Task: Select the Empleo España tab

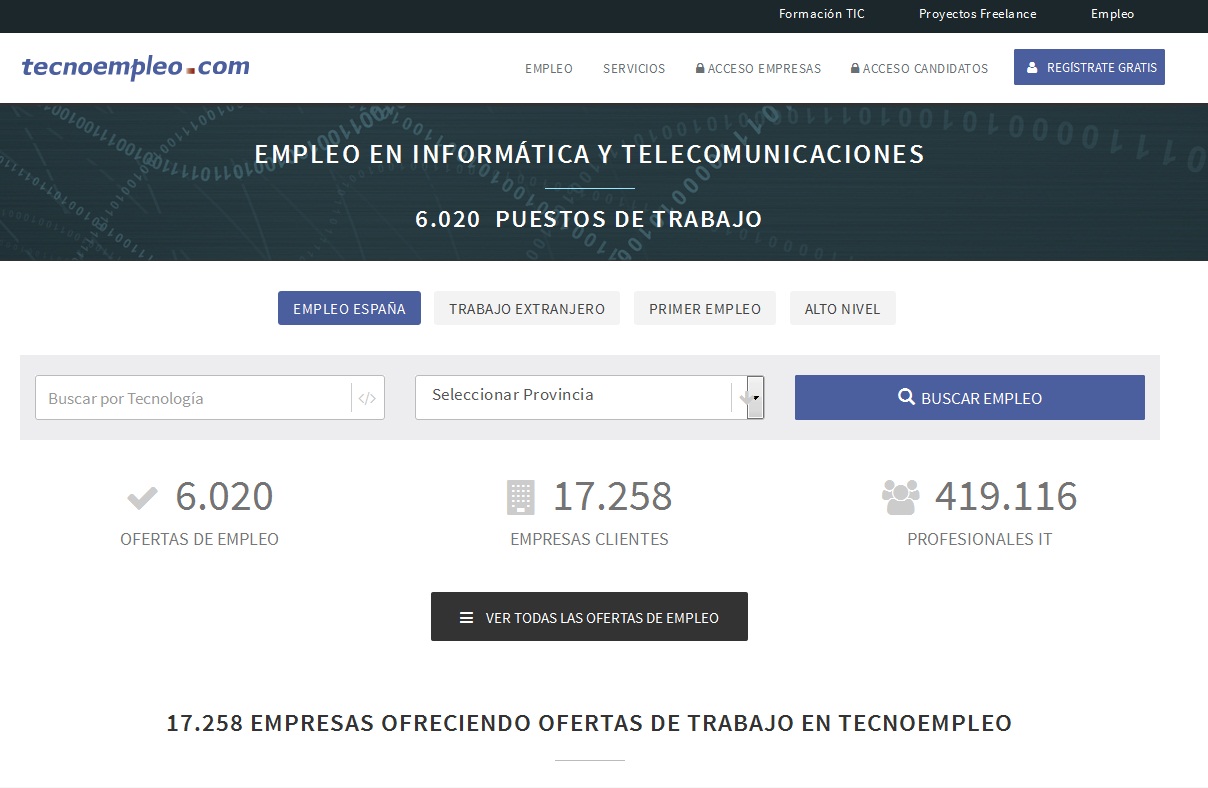Action: (349, 309)
